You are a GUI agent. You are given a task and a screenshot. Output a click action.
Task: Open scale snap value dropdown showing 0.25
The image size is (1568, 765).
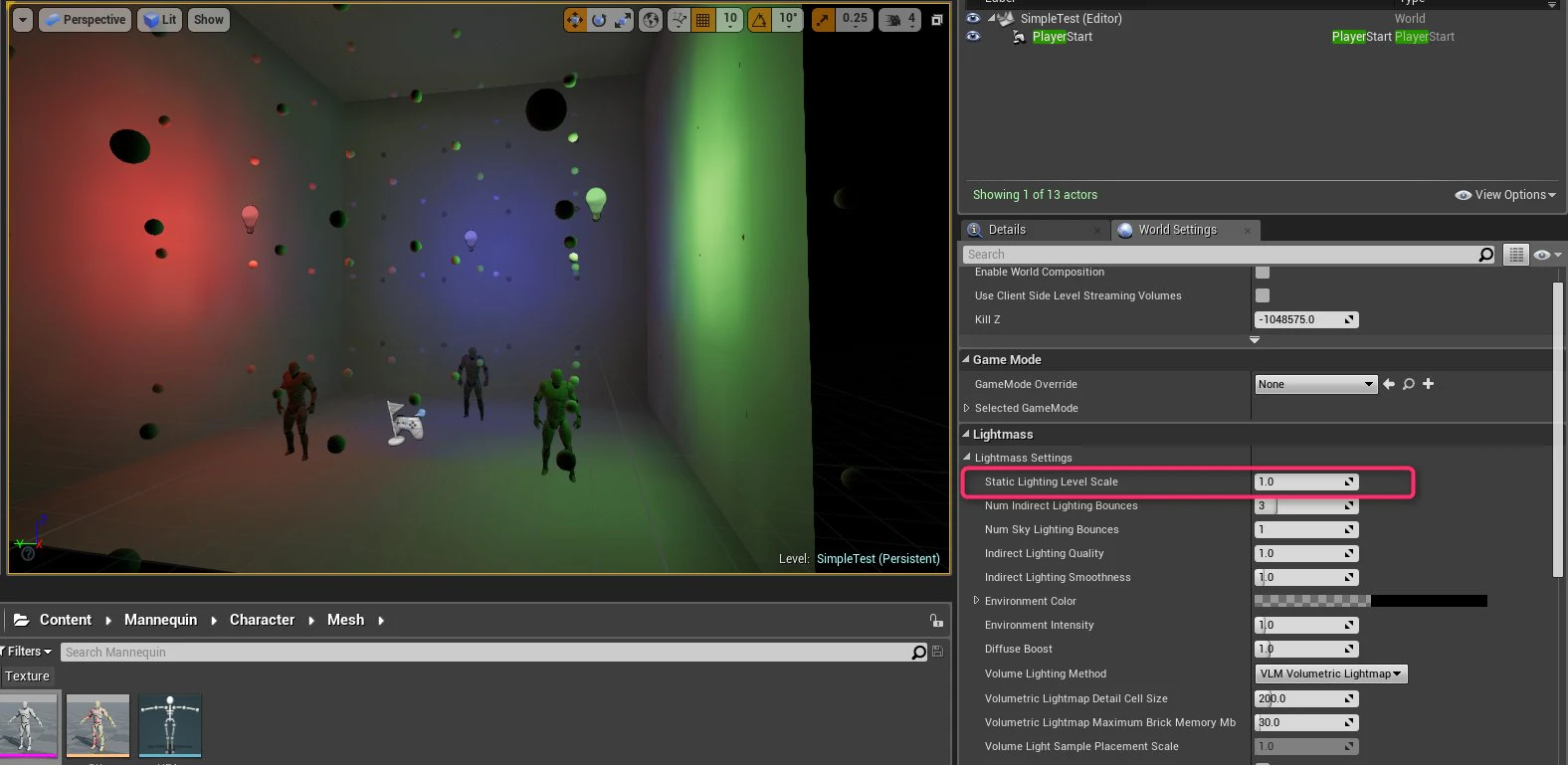[855, 20]
